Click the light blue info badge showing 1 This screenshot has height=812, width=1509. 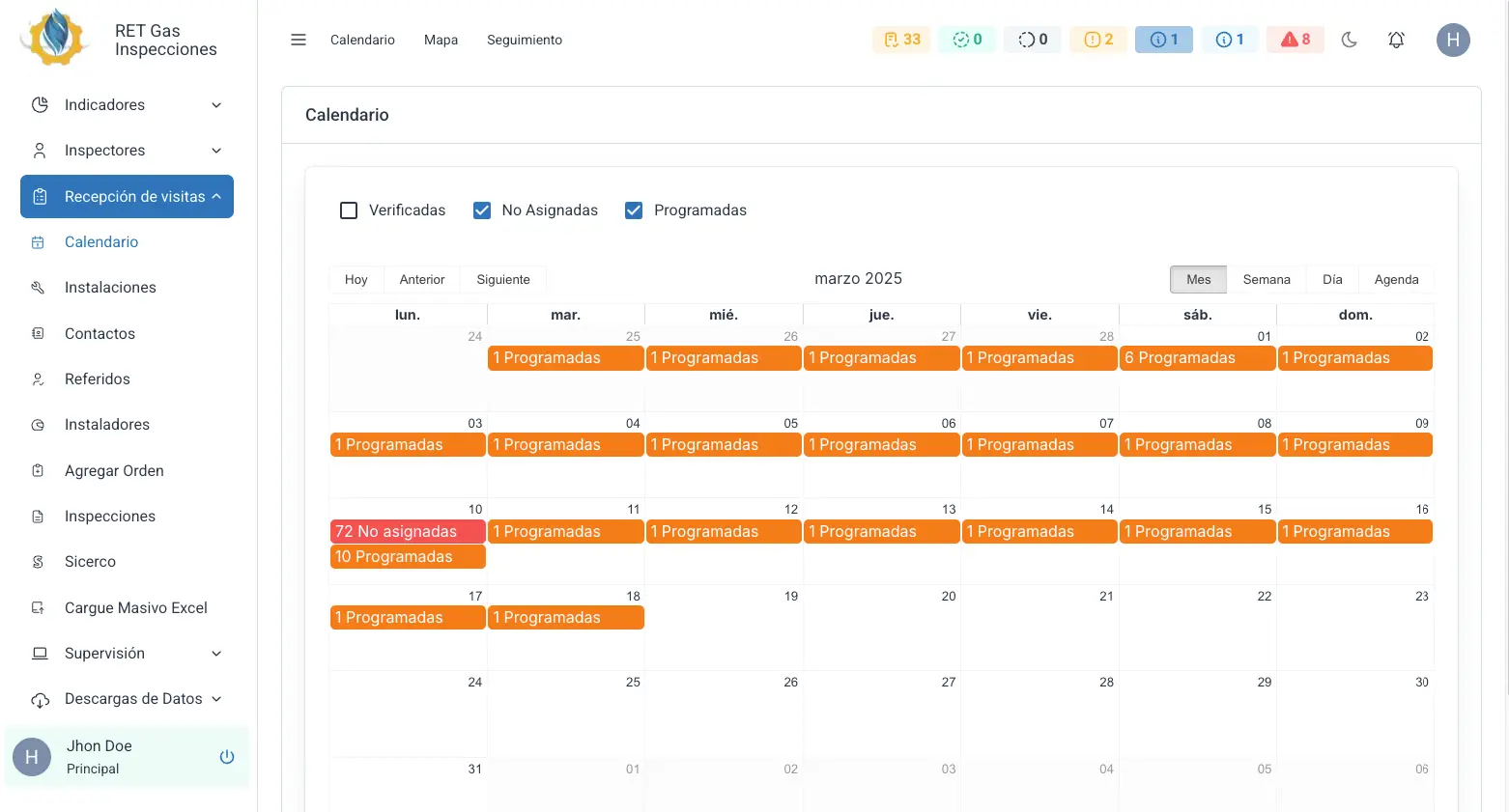pyautogui.click(x=1230, y=40)
